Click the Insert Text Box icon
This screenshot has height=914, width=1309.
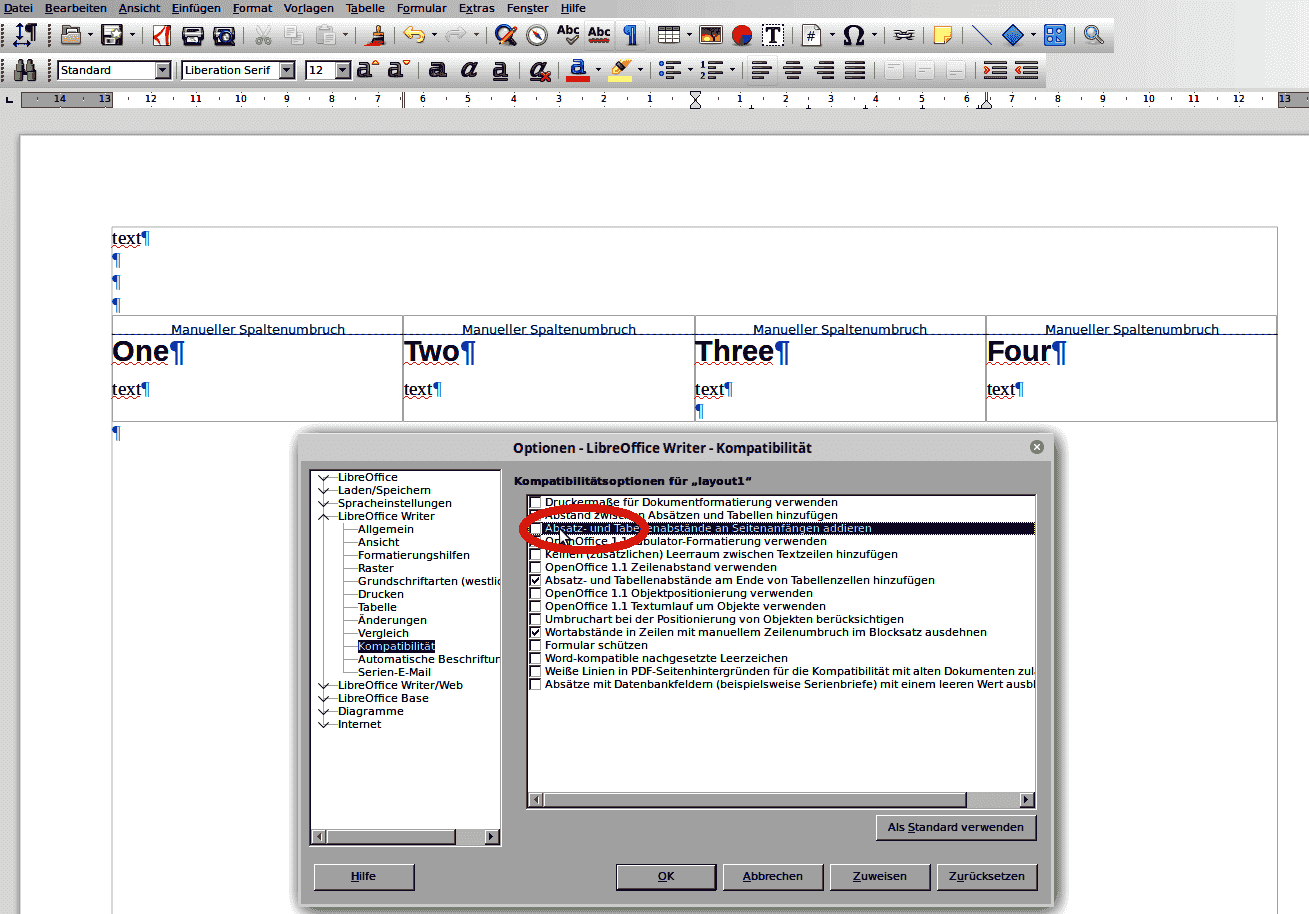pos(773,35)
